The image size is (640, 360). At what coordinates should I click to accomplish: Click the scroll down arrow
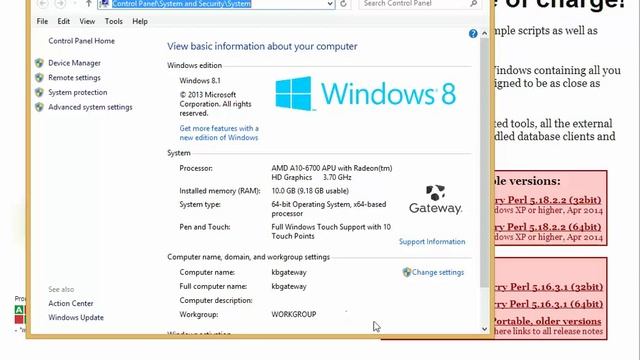484,329
